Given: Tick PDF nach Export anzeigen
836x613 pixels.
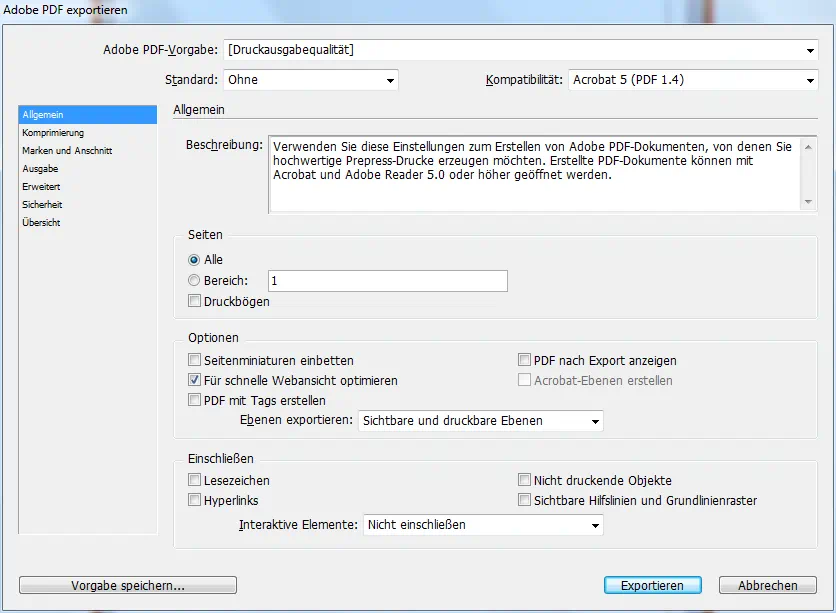Looking at the screenshot, I should point(524,360).
